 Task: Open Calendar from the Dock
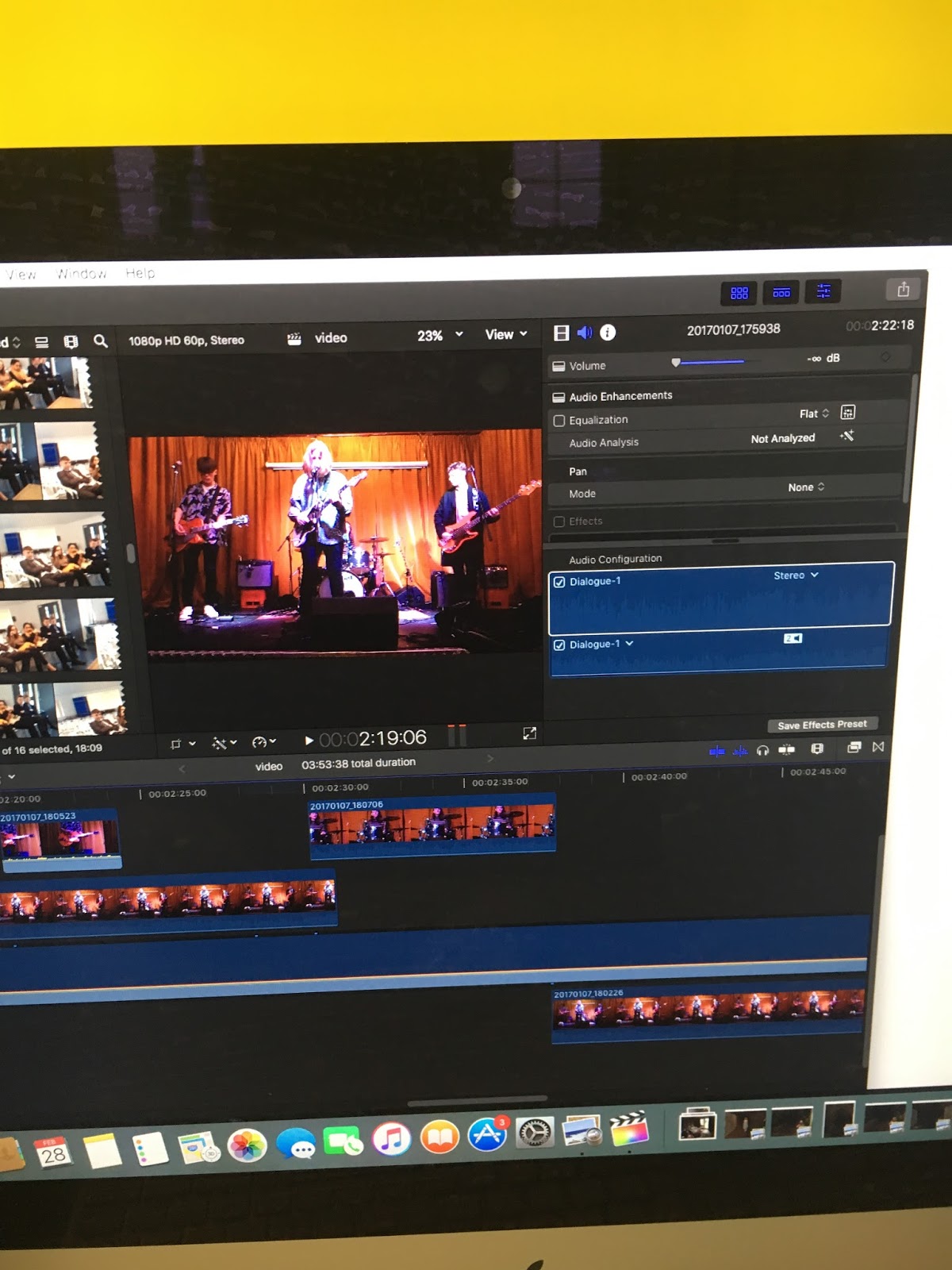pos(52,1153)
